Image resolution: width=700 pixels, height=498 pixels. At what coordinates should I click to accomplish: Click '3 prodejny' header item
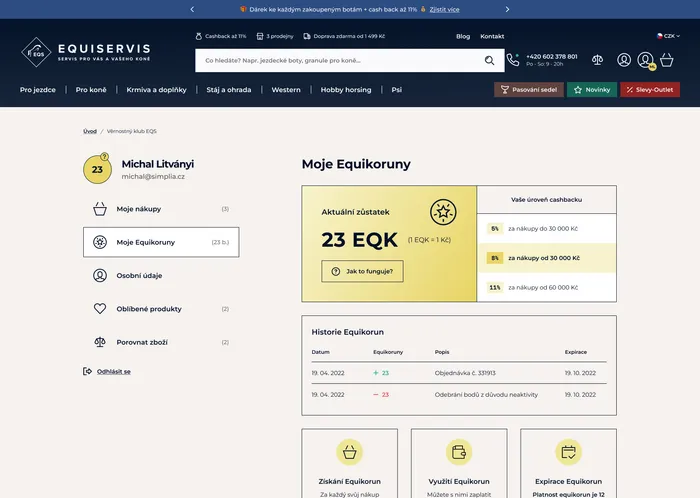click(275, 36)
